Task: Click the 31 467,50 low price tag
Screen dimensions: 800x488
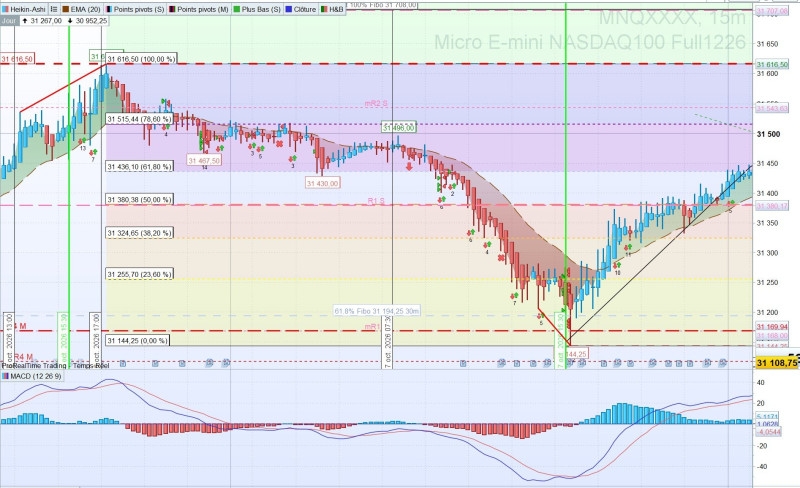Action: click(204, 160)
